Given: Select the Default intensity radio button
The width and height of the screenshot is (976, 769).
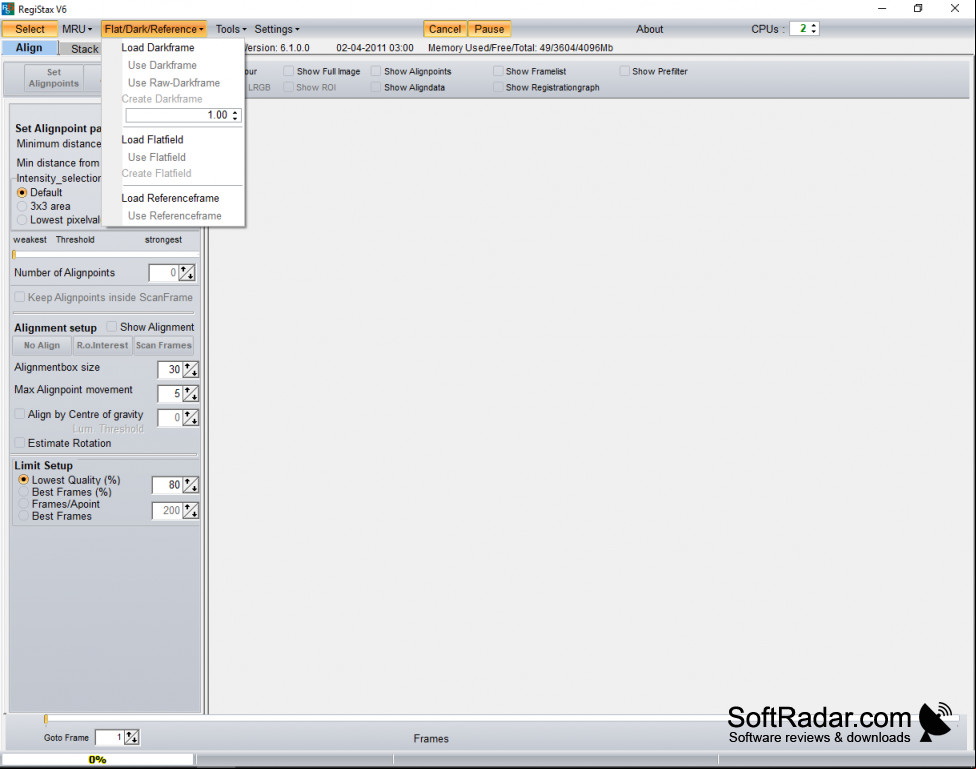Looking at the screenshot, I should point(22,192).
